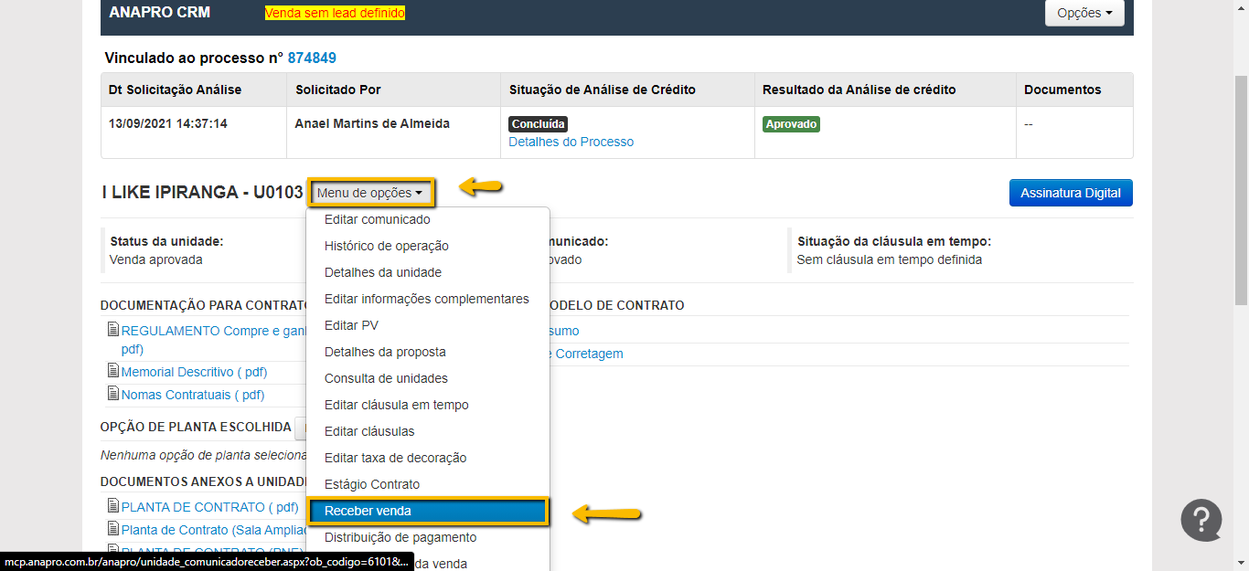Select Receber venda from the menu
Viewport: 1249px width, 571px height.
pyautogui.click(x=368, y=511)
